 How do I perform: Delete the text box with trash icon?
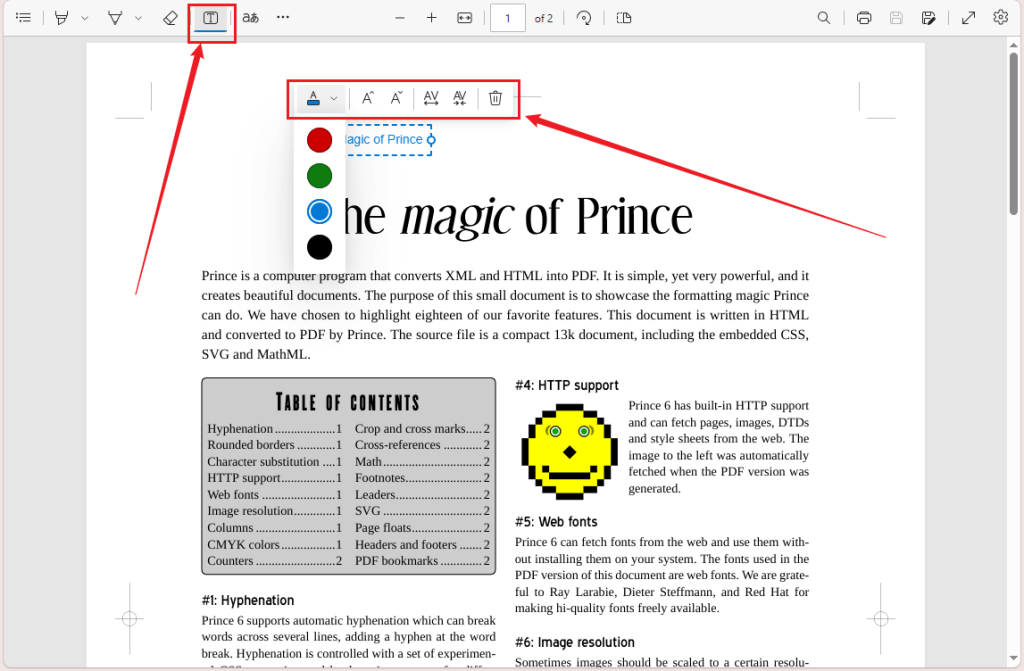coord(496,98)
